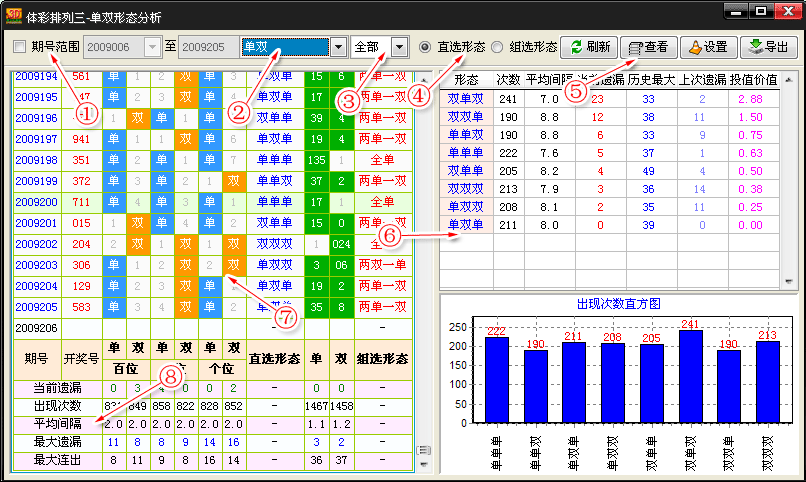Select issue 2009200 row in draw list
Viewport: 806px width, 482px height.
[x=36, y=201]
